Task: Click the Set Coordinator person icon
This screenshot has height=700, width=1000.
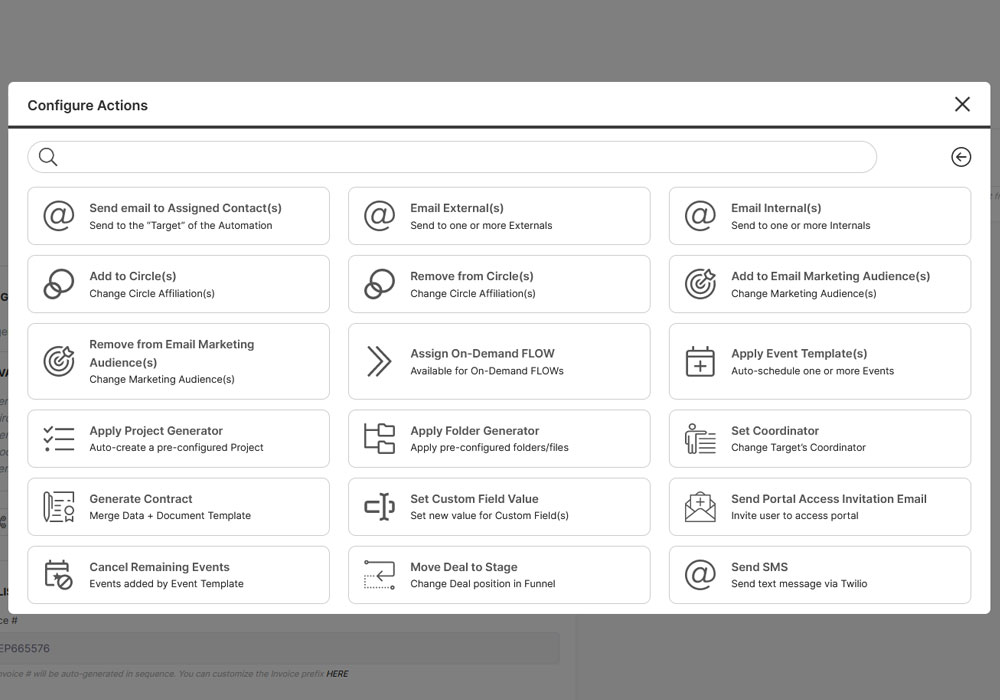Action: [x=700, y=438]
